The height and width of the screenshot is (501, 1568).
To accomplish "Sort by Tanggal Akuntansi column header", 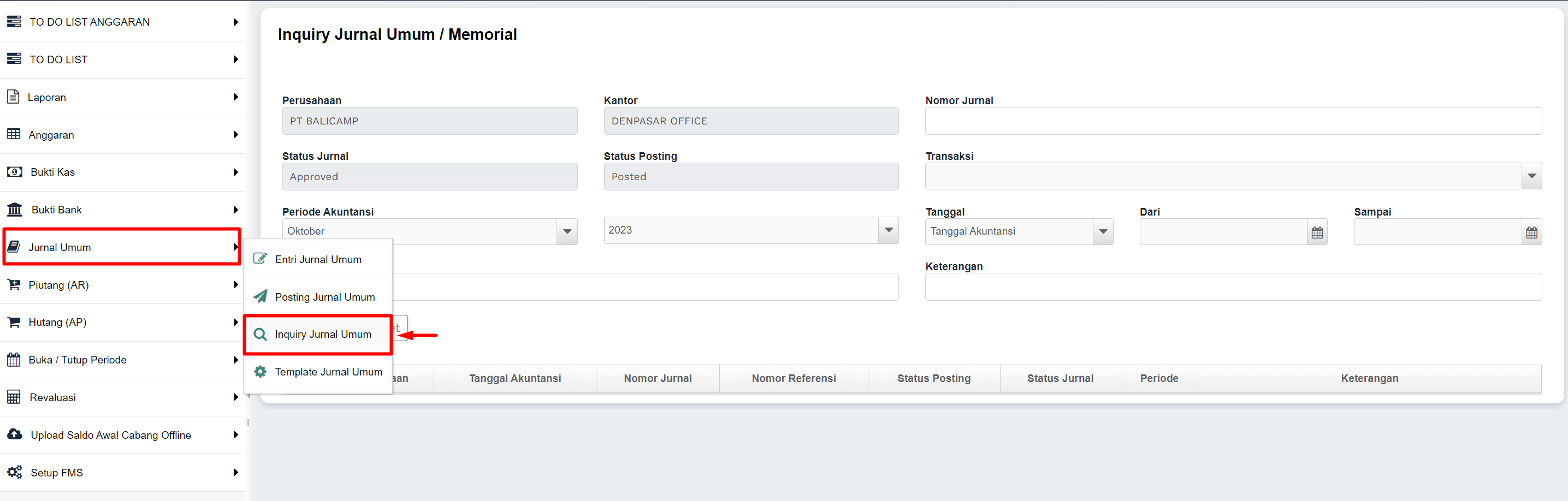I will point(514,379).
